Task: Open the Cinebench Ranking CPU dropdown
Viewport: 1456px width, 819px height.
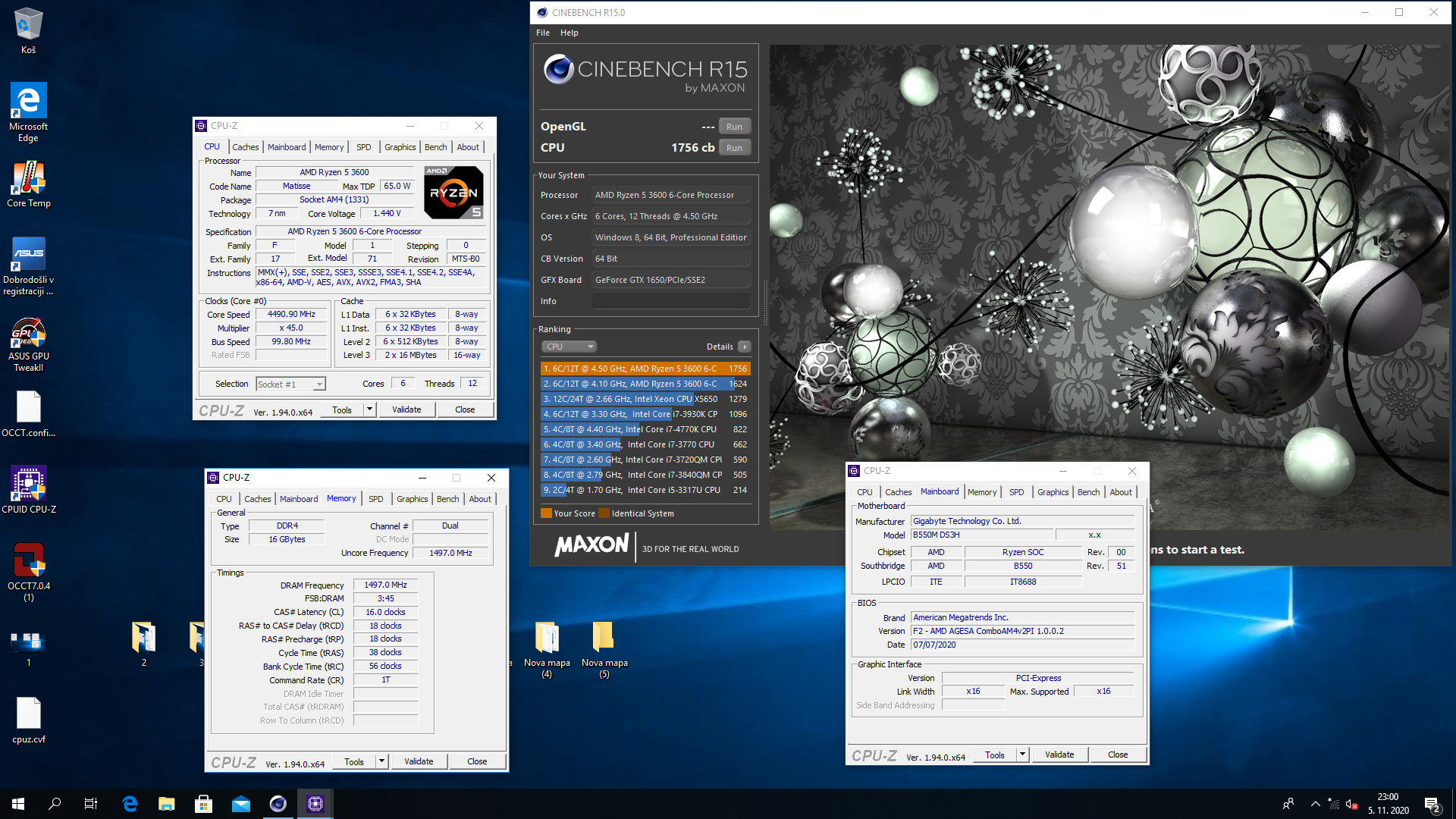Action: point(570,347)
